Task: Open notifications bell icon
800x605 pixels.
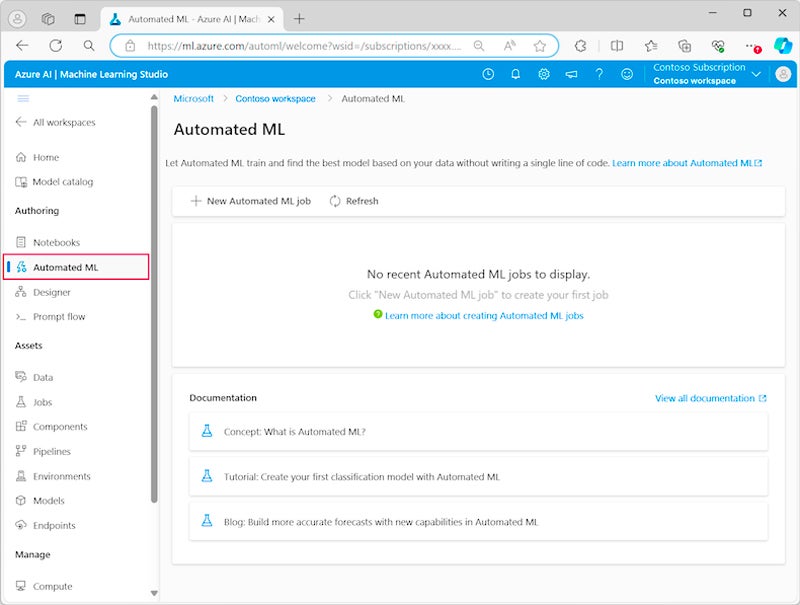Action: click(x=516, y=74)
